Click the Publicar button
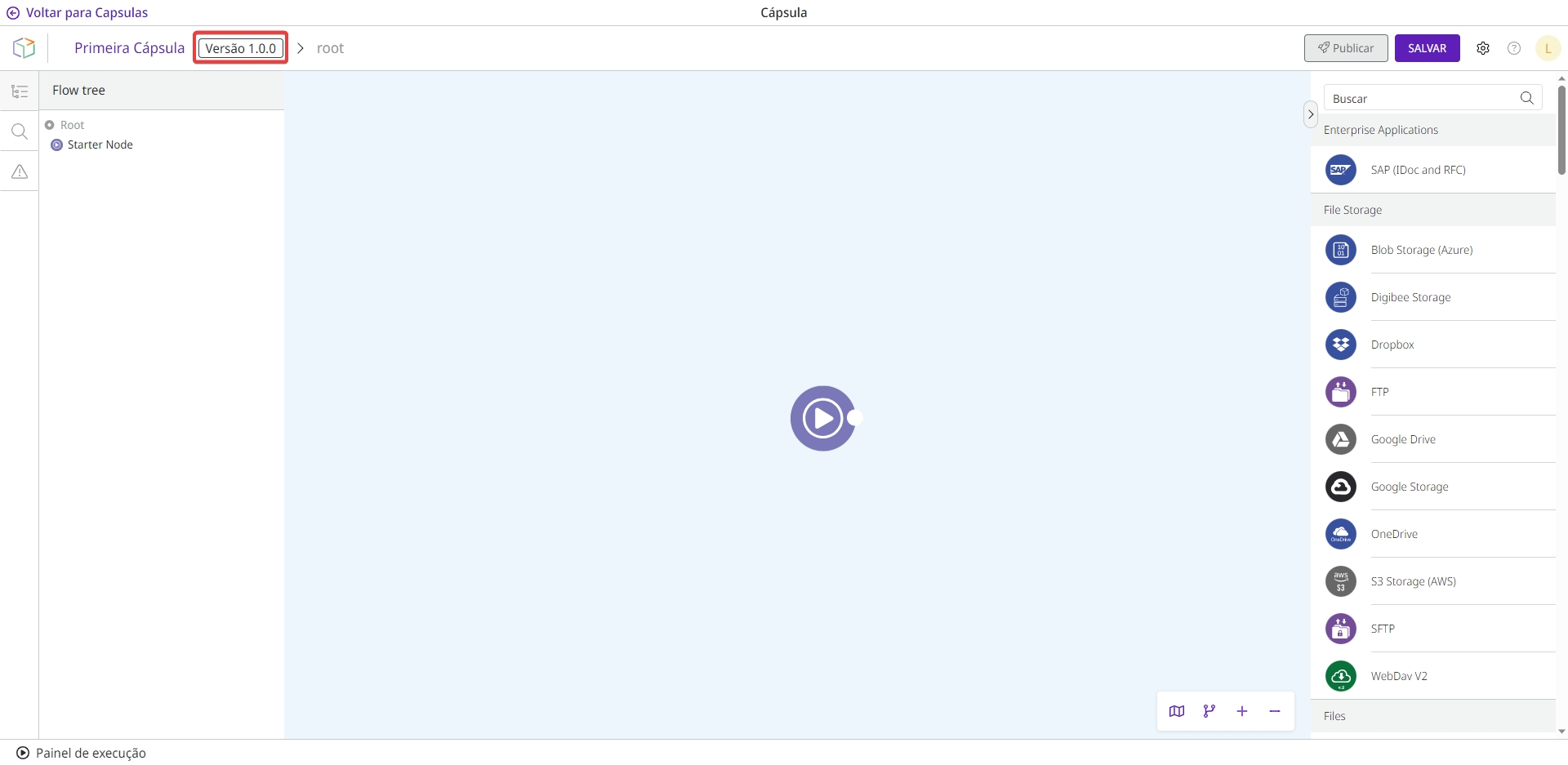Screen dimensions: 1568x765 point(1346,48)
